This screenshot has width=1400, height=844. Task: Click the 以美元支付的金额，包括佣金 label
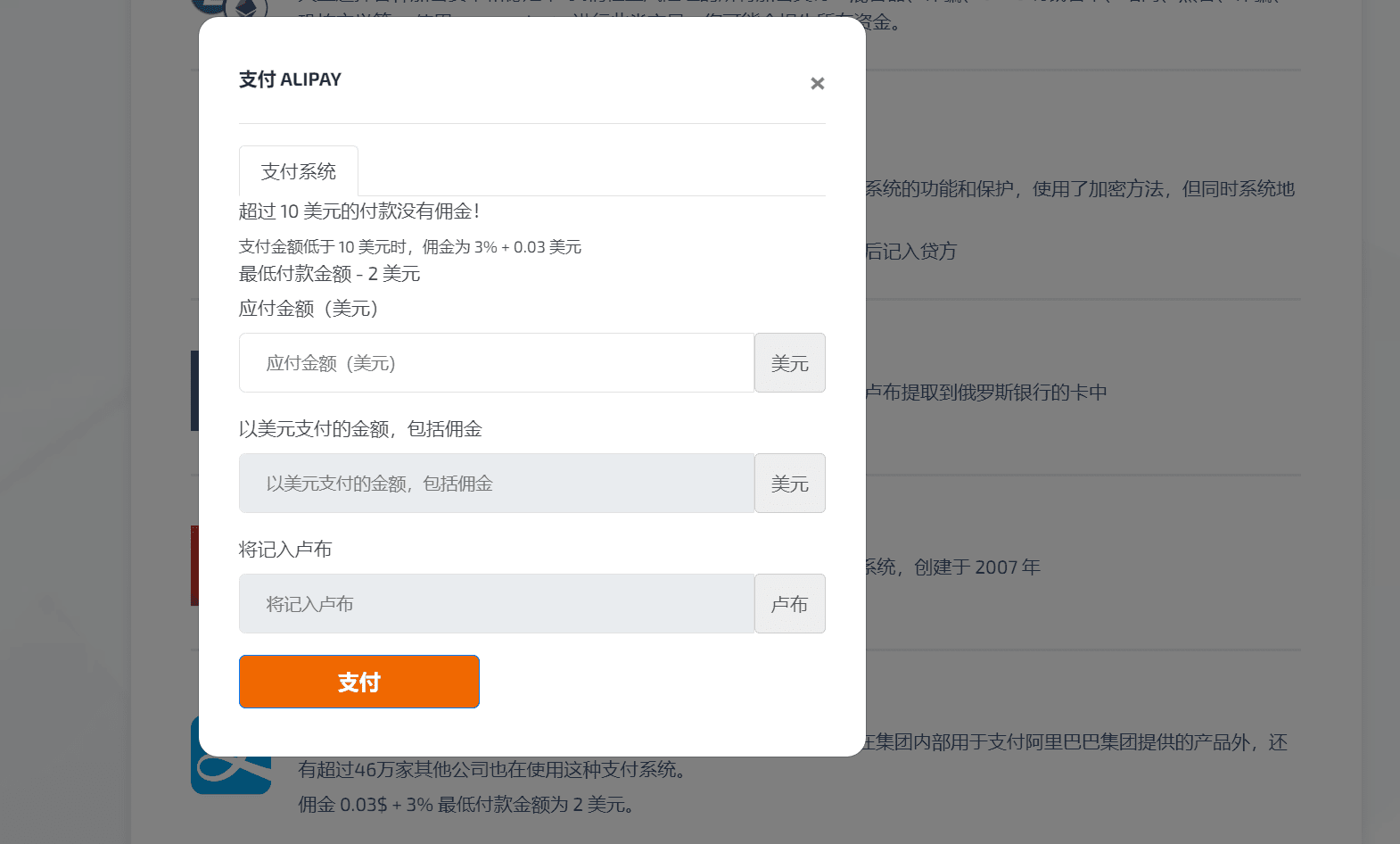360,429
